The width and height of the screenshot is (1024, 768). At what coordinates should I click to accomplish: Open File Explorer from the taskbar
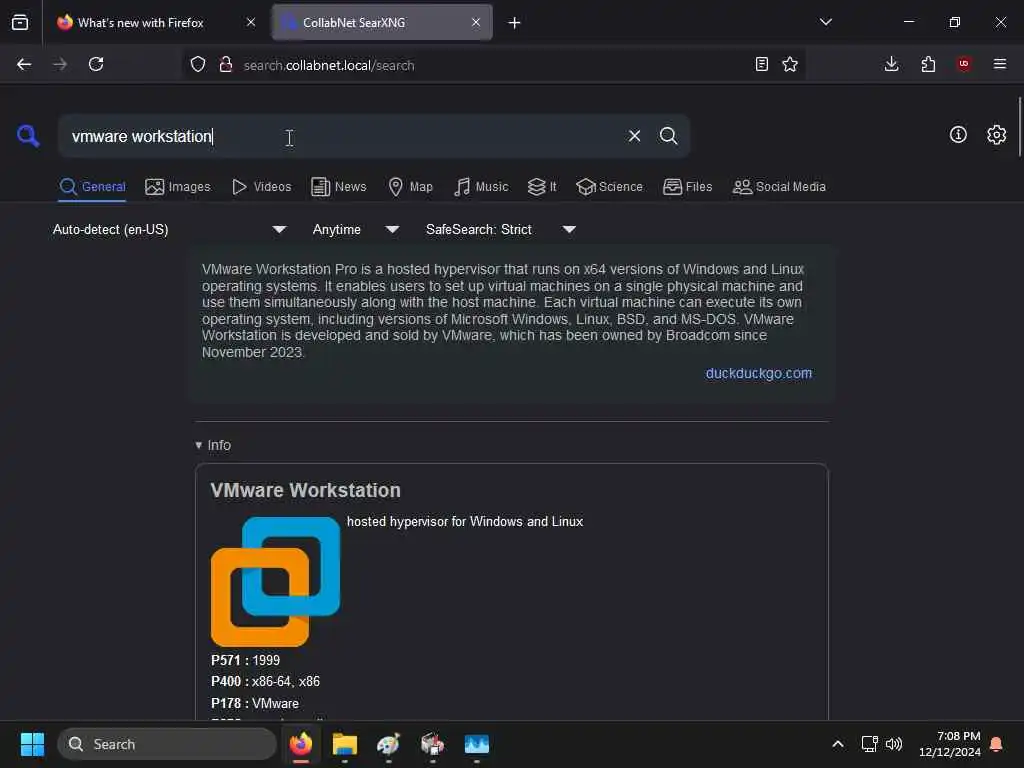(345, 744)
